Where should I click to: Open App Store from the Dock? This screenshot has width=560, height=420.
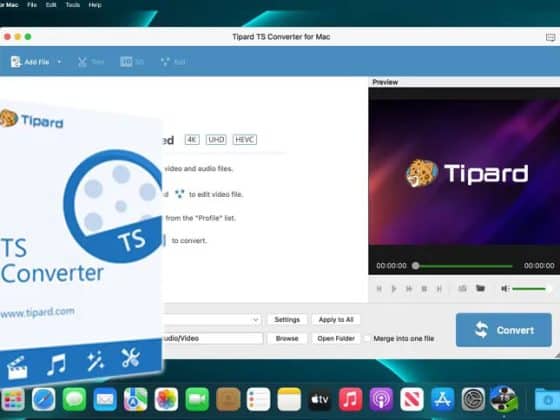tap(442, 399)
